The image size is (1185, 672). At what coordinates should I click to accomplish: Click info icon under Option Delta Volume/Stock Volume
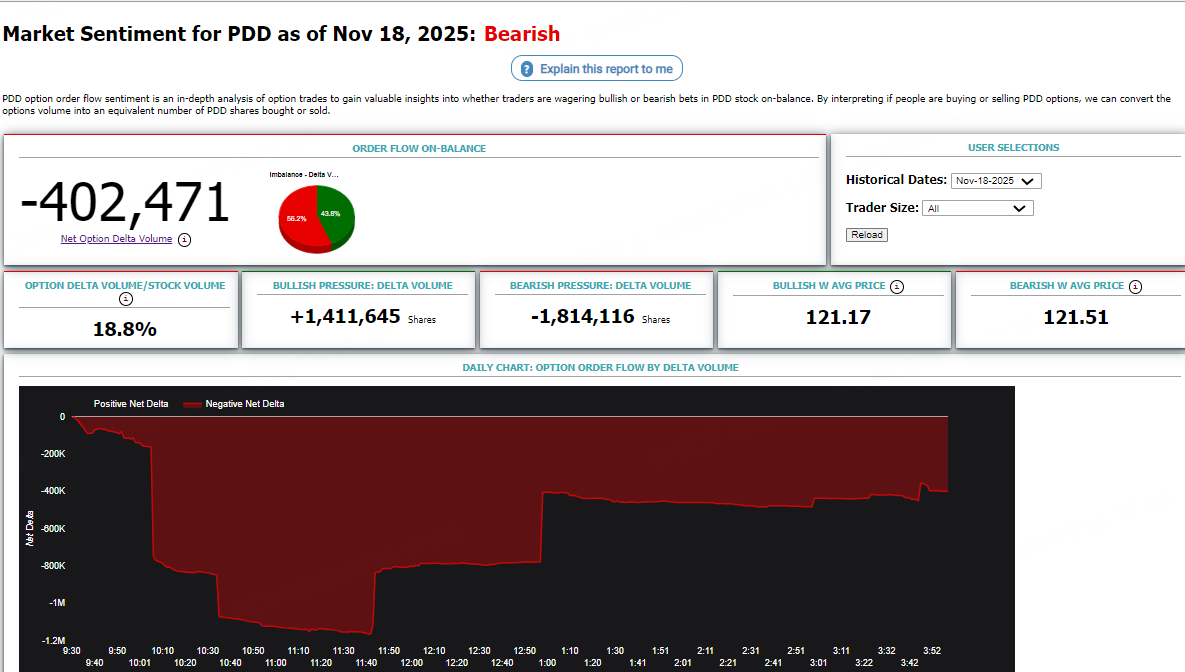coord(125,299)
